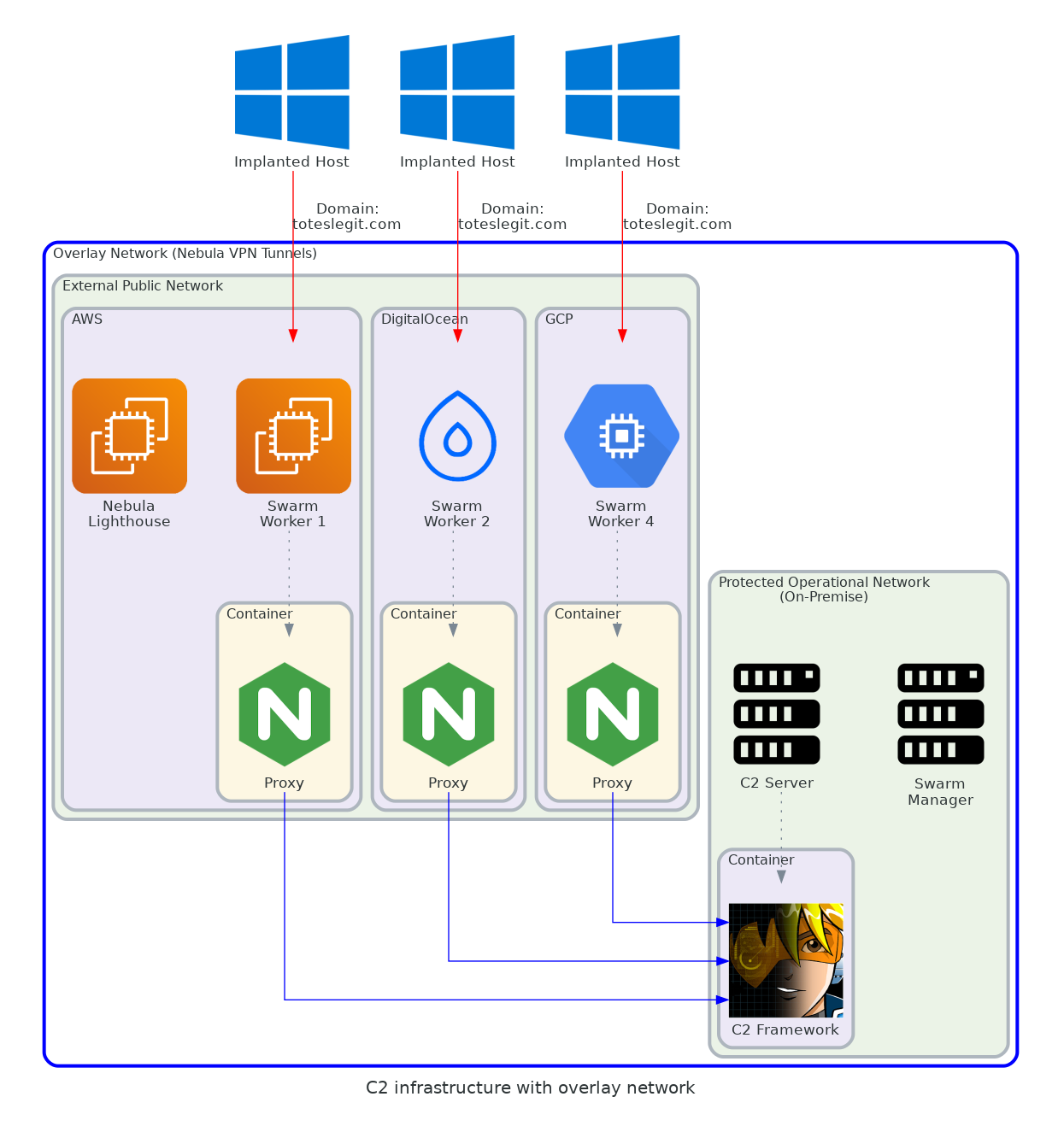
Task: Click the 'Container' label in the DigitalOcean cluster
Action: (x=423, y=614)
